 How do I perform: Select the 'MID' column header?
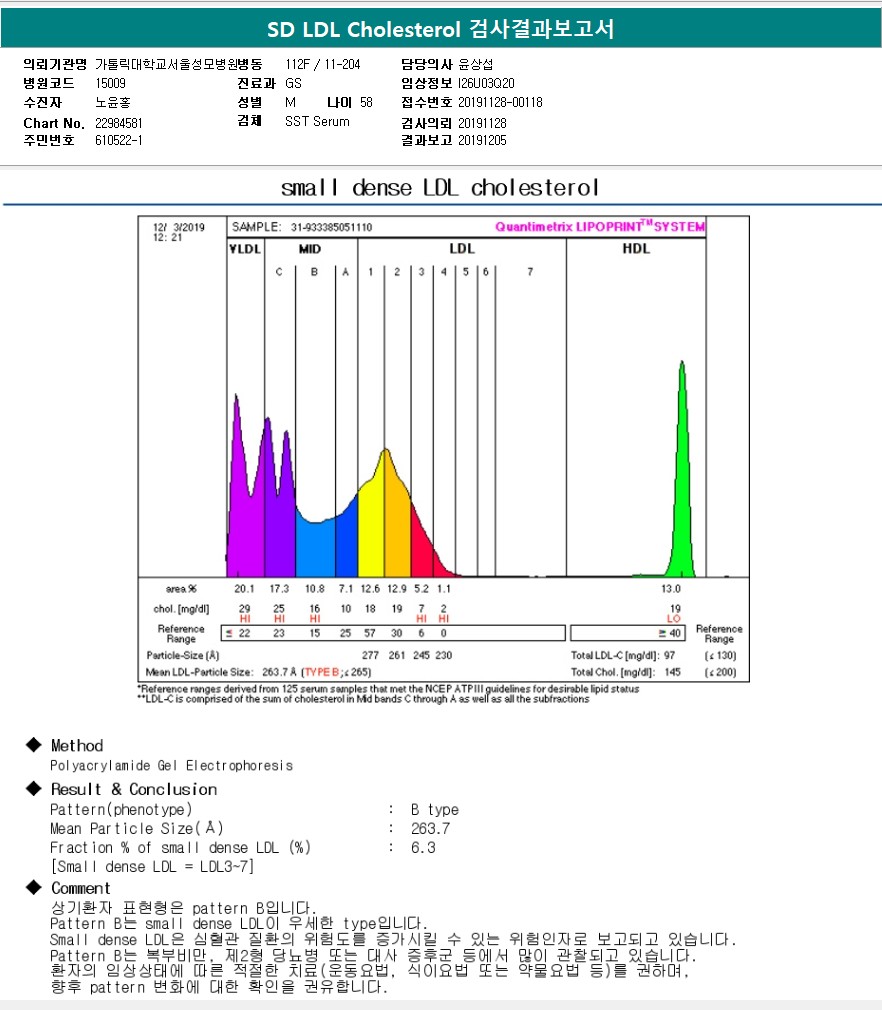pos(310,249)
